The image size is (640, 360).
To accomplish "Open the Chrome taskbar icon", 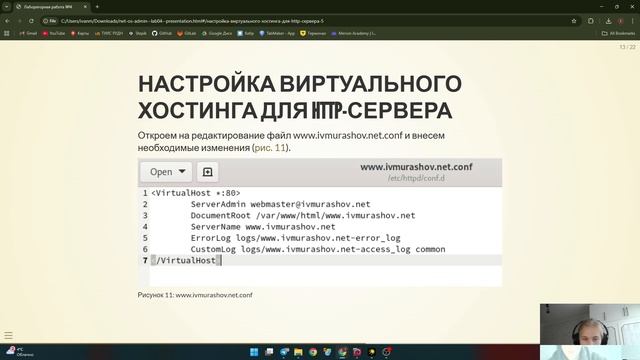I will pos(313,352).
